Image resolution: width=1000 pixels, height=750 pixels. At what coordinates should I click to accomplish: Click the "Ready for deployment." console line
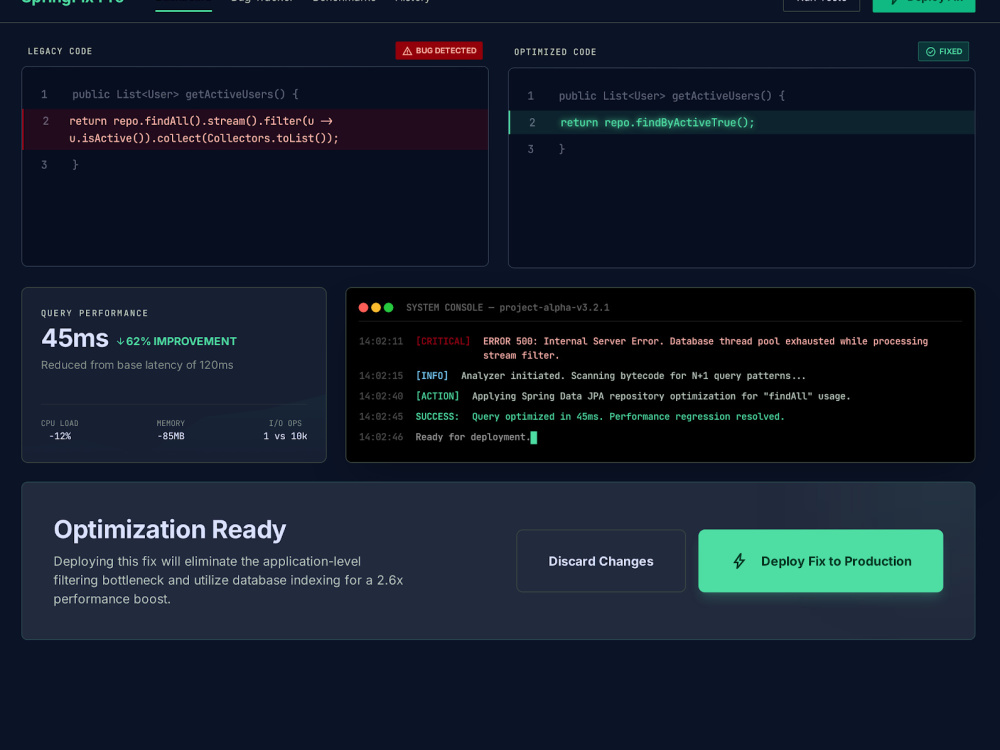[473, 437]
